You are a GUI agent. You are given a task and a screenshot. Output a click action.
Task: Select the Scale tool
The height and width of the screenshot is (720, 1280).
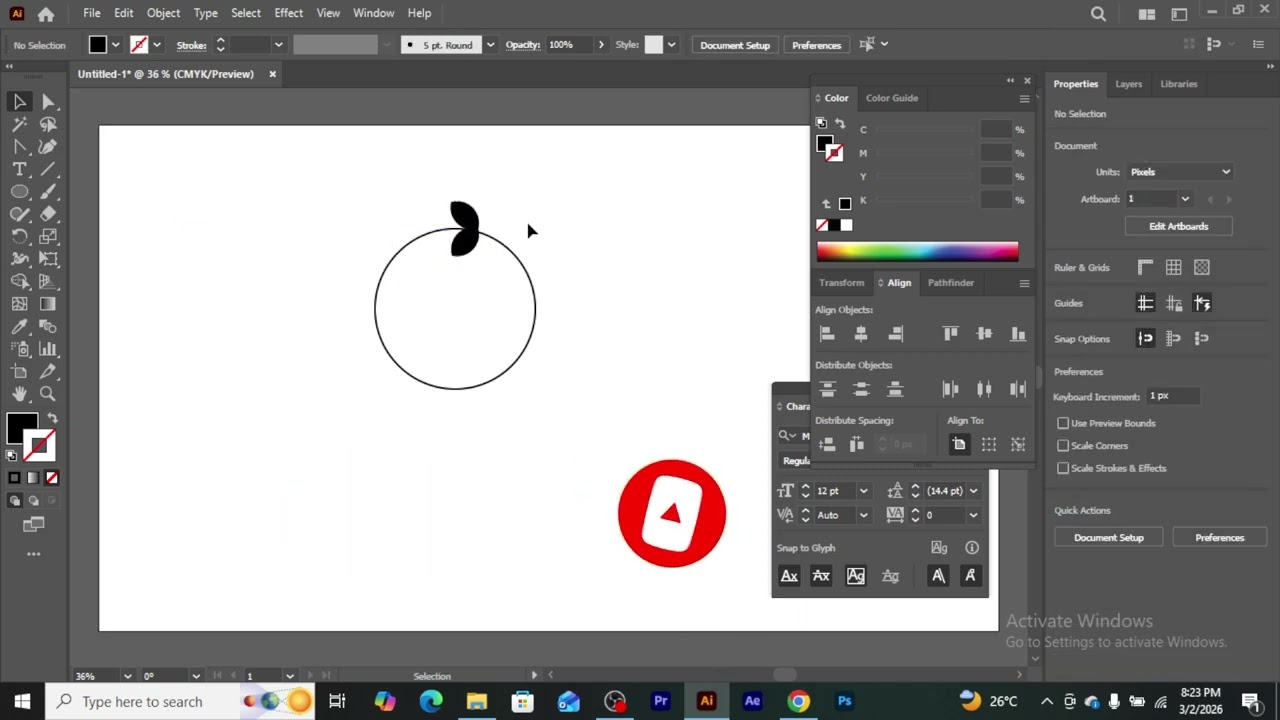click(x=48, y=237)
